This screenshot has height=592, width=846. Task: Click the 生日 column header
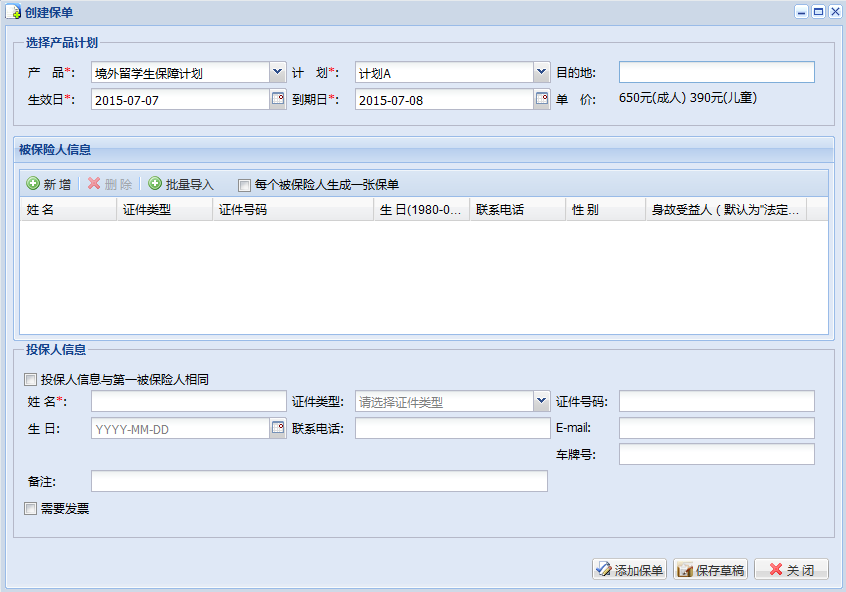click(x=421, y=209)
